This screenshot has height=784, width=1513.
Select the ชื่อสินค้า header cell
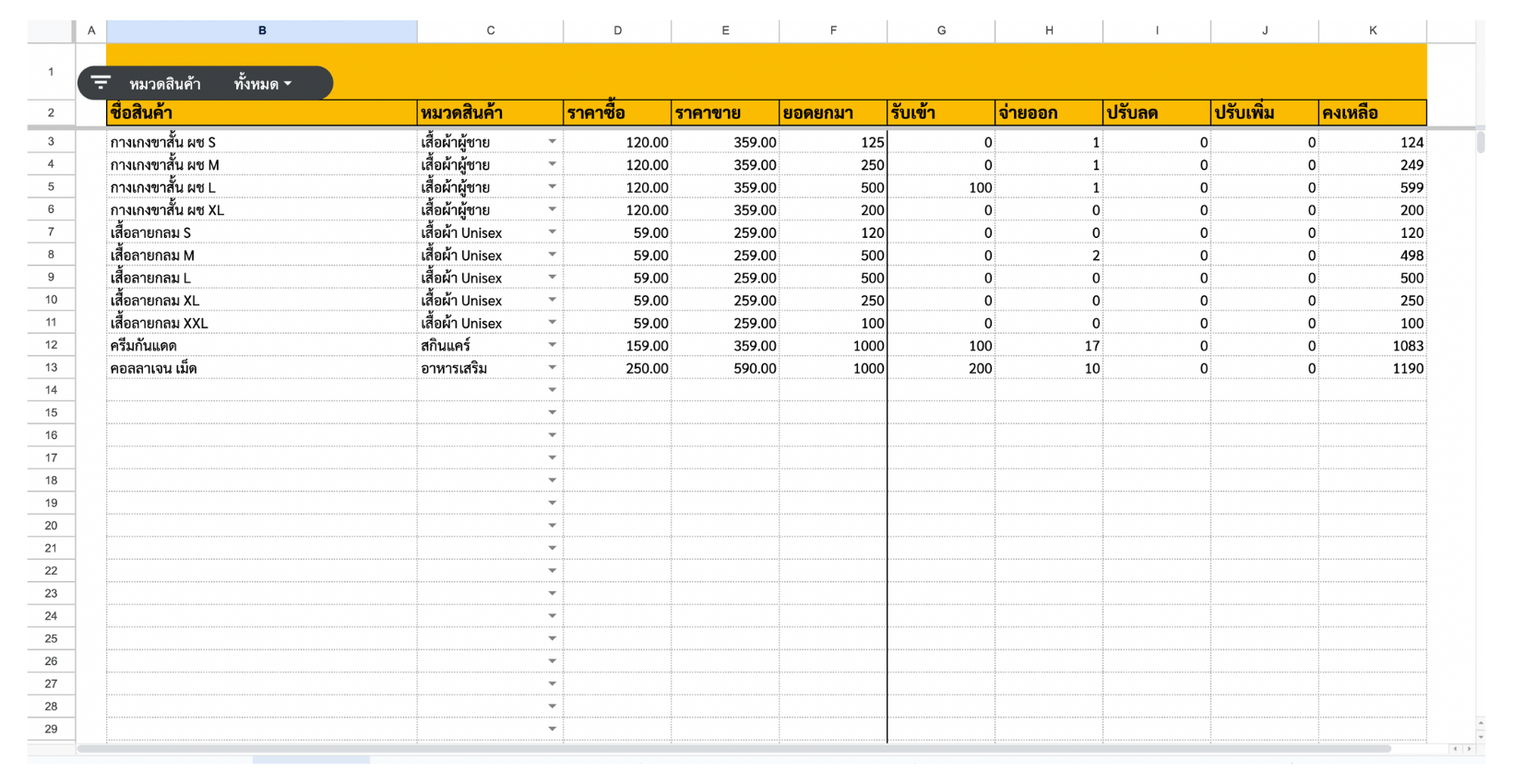262,113
